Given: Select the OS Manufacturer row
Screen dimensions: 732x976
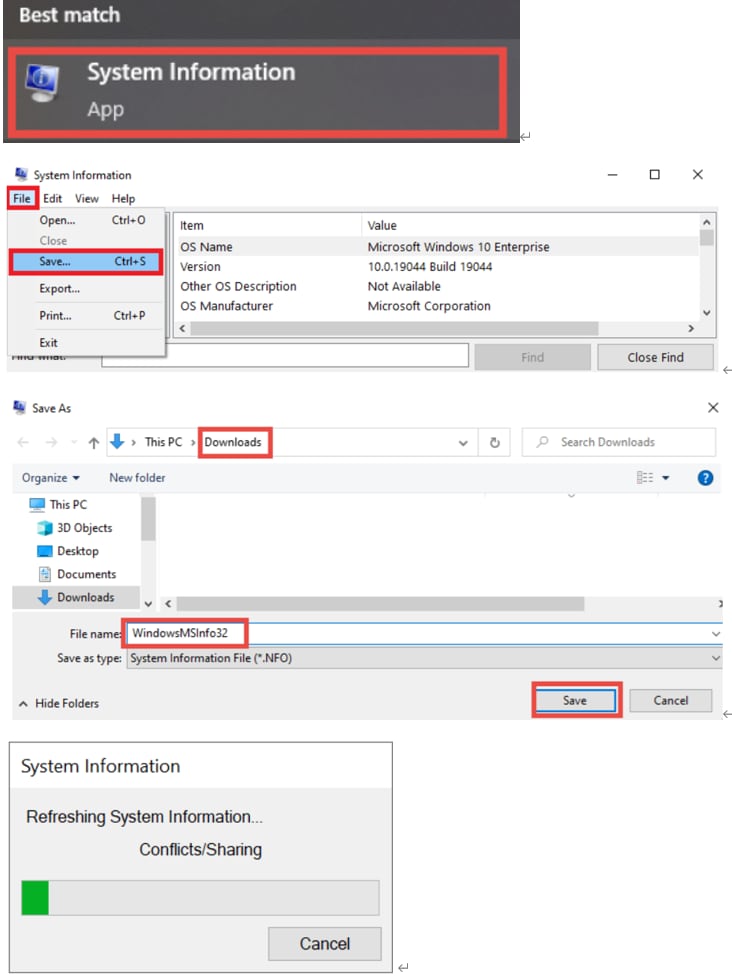Looking at the screenshot, I should pyautogui.click(x=439, y=306).
